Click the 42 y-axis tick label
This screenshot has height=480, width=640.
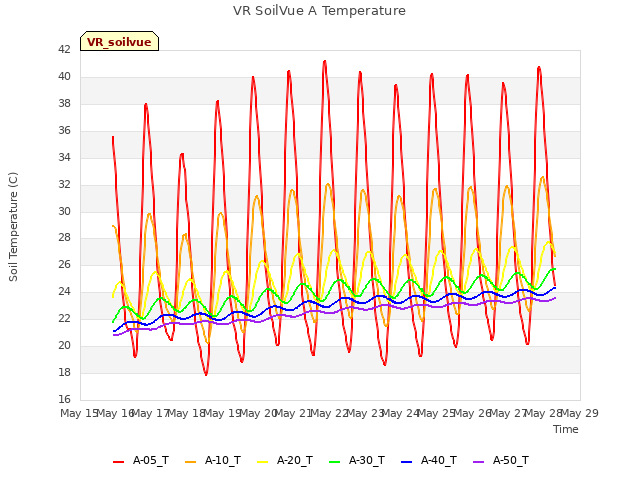[64, 49]
